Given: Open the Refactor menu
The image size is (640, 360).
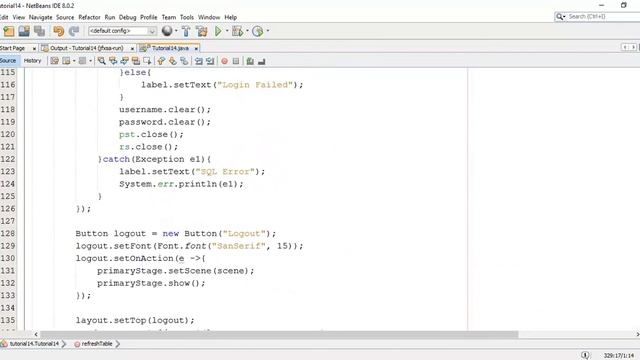Looking at the screenshot, I should coord(89,17).
